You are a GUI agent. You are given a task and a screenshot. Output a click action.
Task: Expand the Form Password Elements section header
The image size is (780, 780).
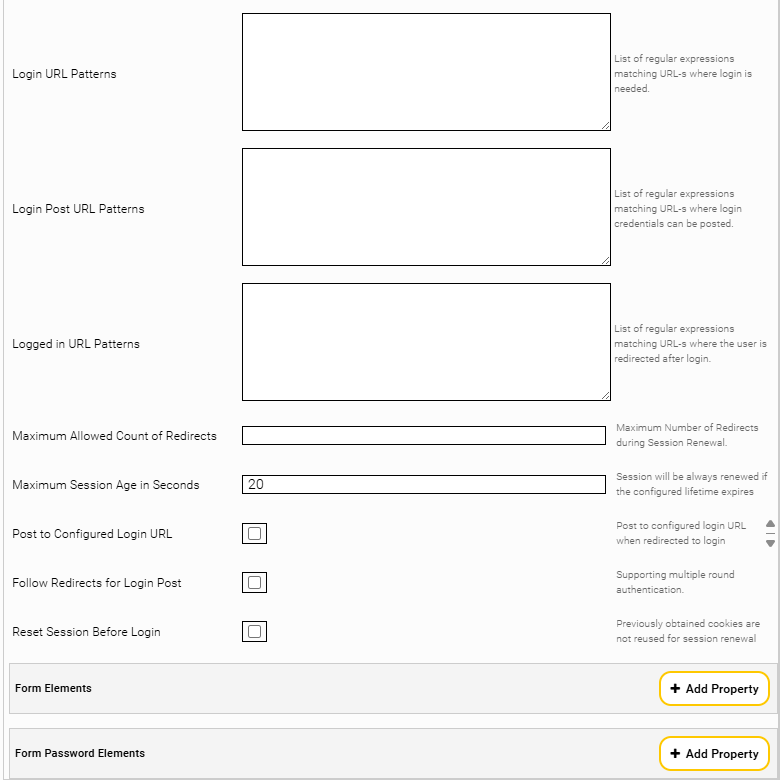(x=80, y=753)
